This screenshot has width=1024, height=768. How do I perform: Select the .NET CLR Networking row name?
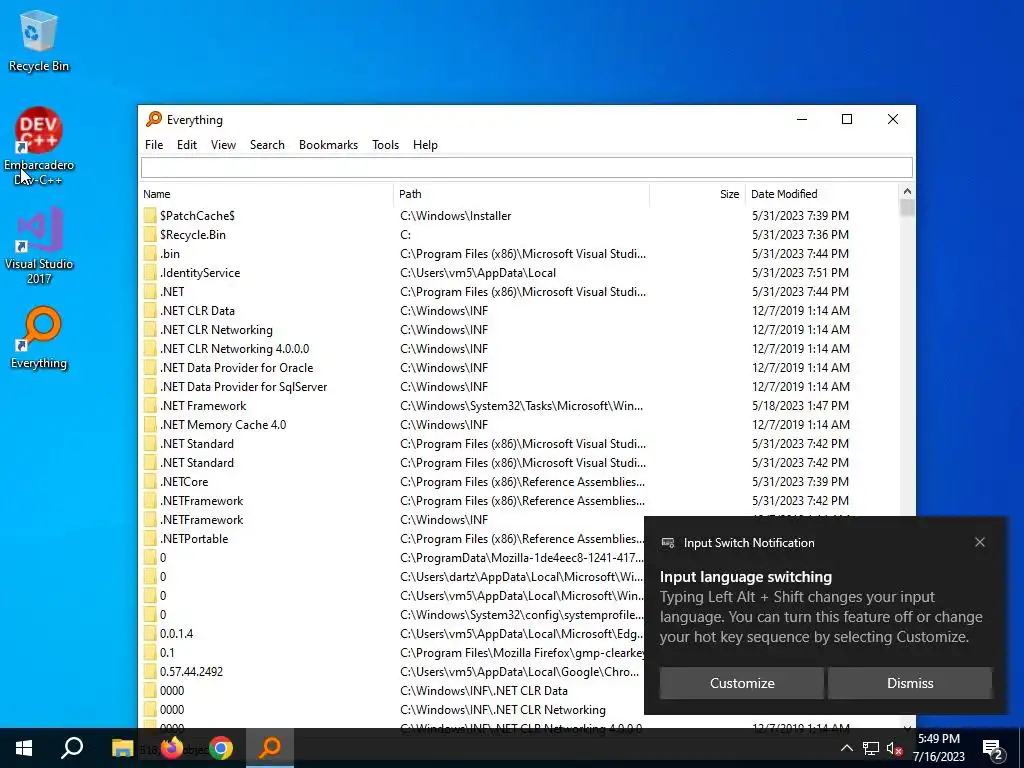[x=216, y=330]
